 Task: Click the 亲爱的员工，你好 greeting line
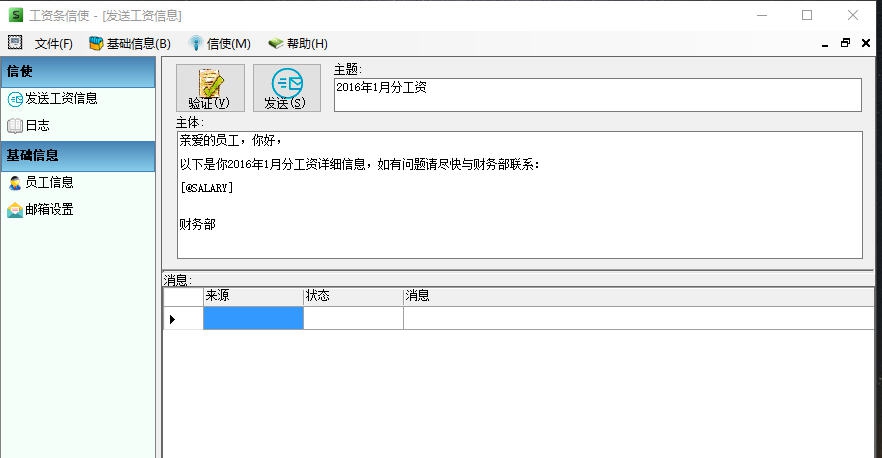[x=231, y=140]
